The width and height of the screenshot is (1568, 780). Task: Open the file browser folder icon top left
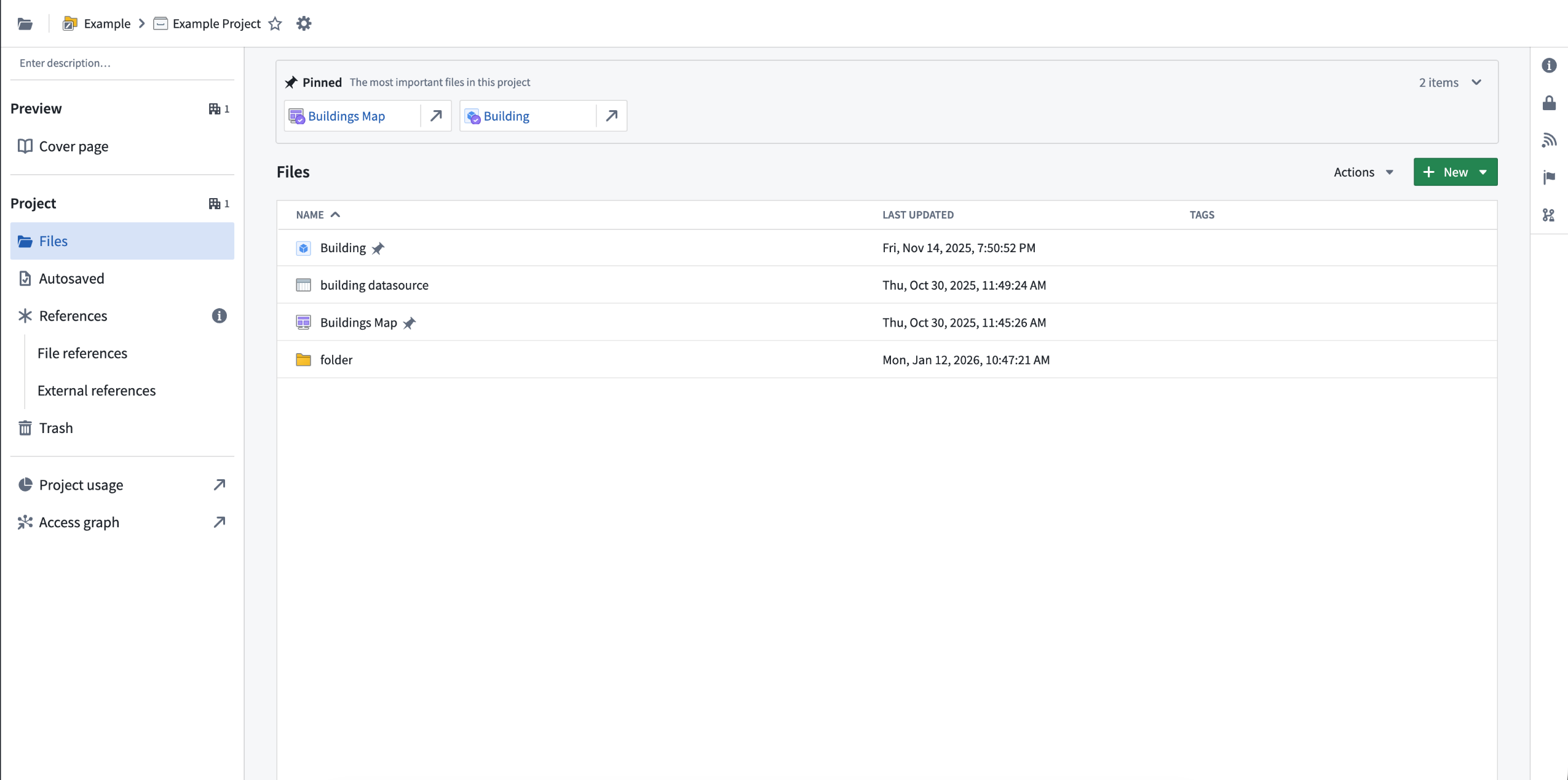(25, 23)
